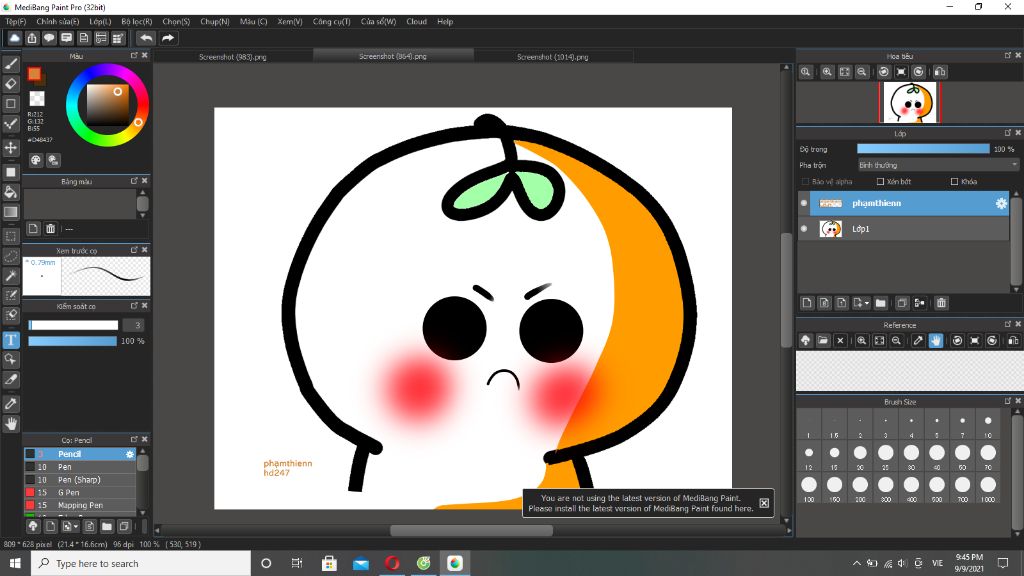Screen dimensions: 1024x576
Task: Switch to Screenshot (983).png tab
Action: 232,57
